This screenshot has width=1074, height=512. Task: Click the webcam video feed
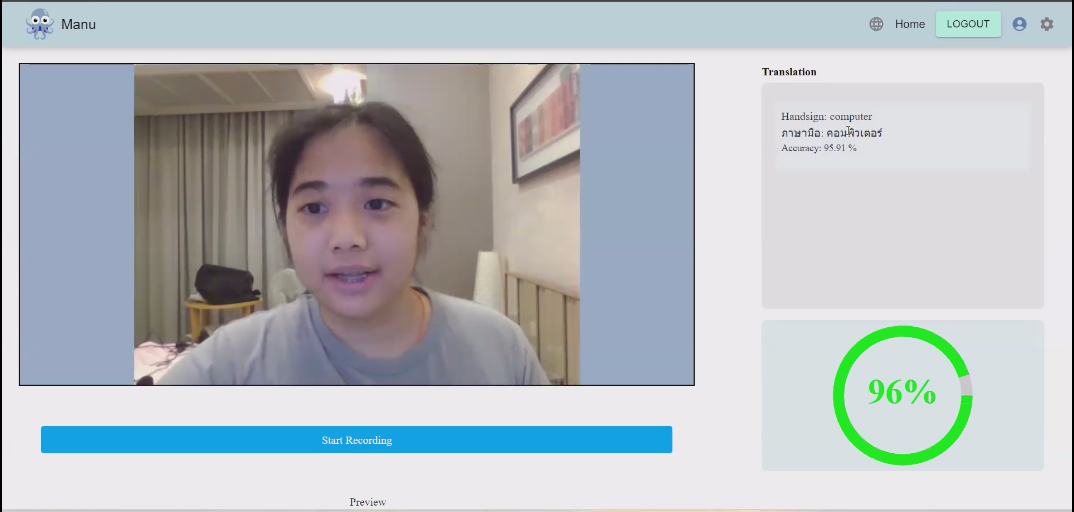(357, 225)
